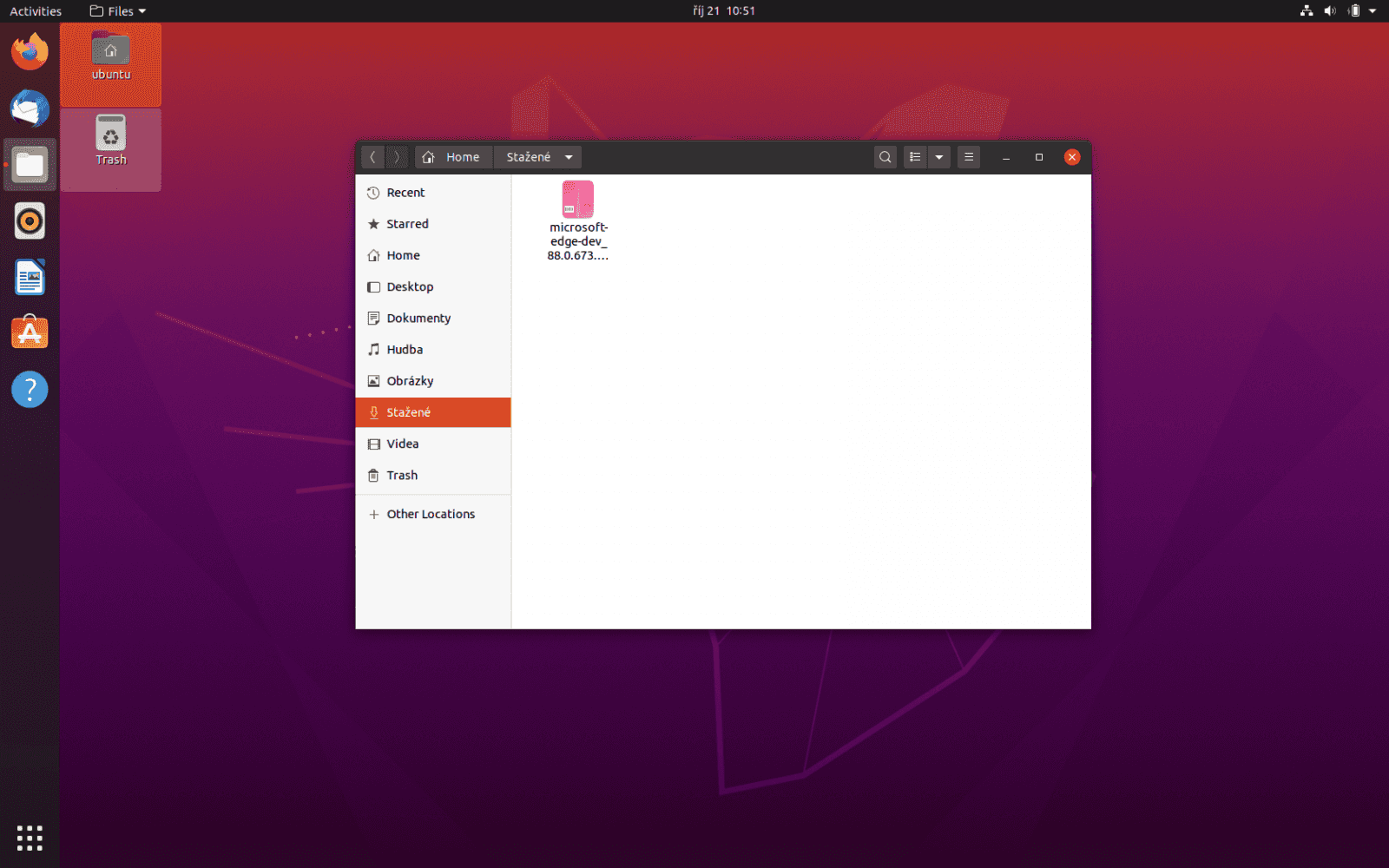Open Trash from the sidebar

click(401, 475)
